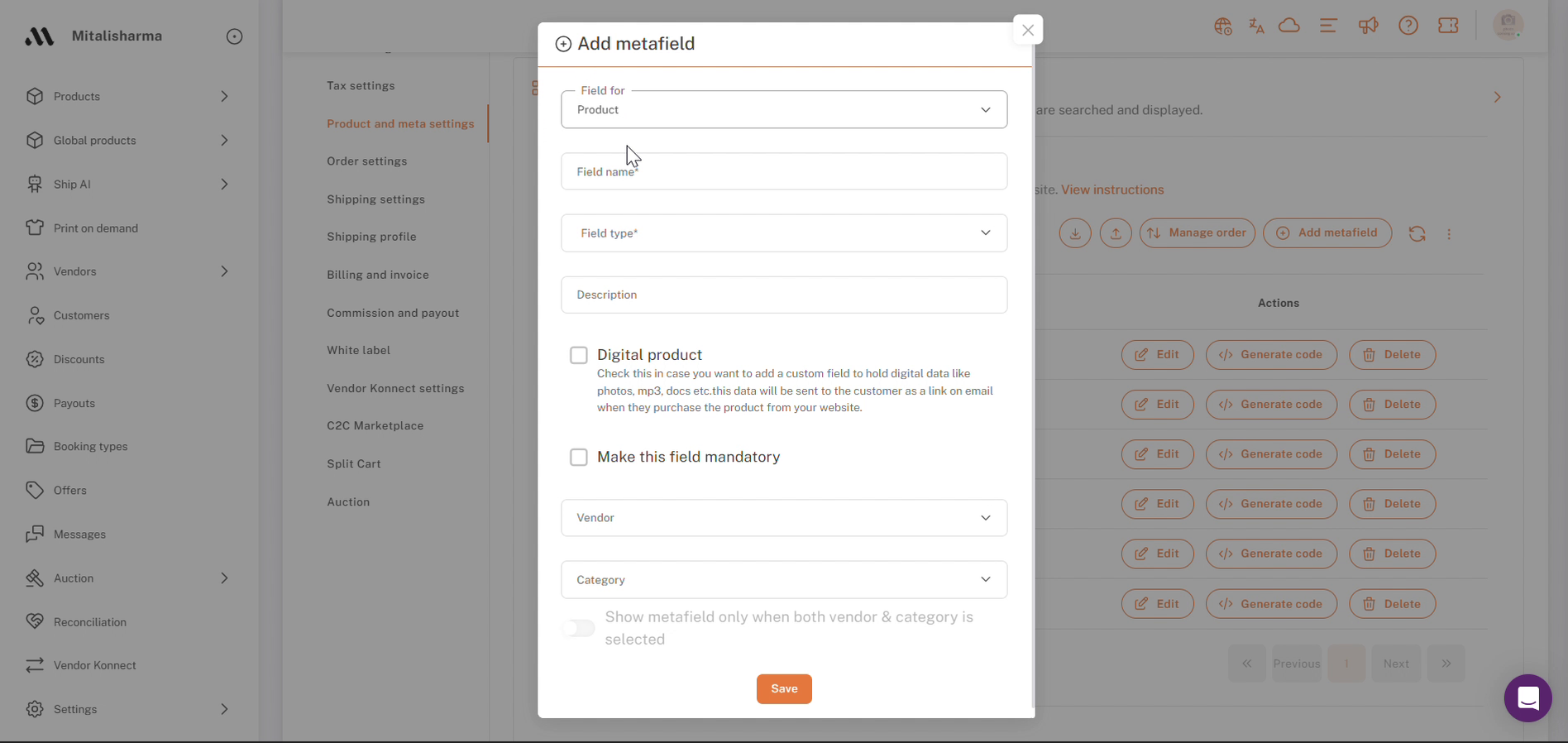Image resolution: width=1568 pixels, height=743 pixels.
Task: Open Commission and payout settings
Action: pyautogui.click(x=393, y=313)
